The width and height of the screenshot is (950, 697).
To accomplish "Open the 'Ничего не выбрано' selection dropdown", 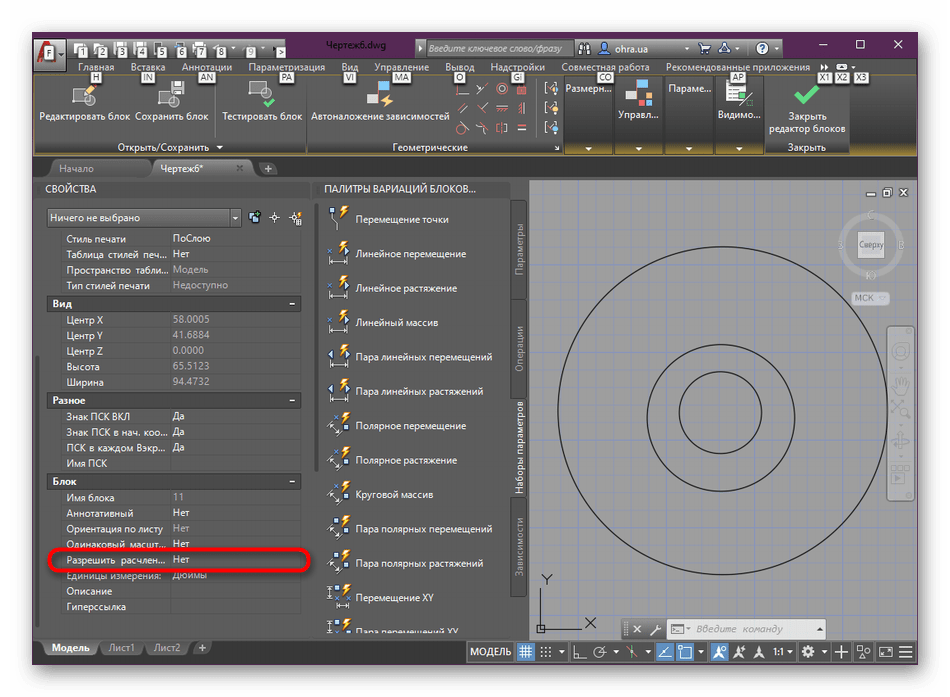I will pyautogui.click(x=235, y=218).
